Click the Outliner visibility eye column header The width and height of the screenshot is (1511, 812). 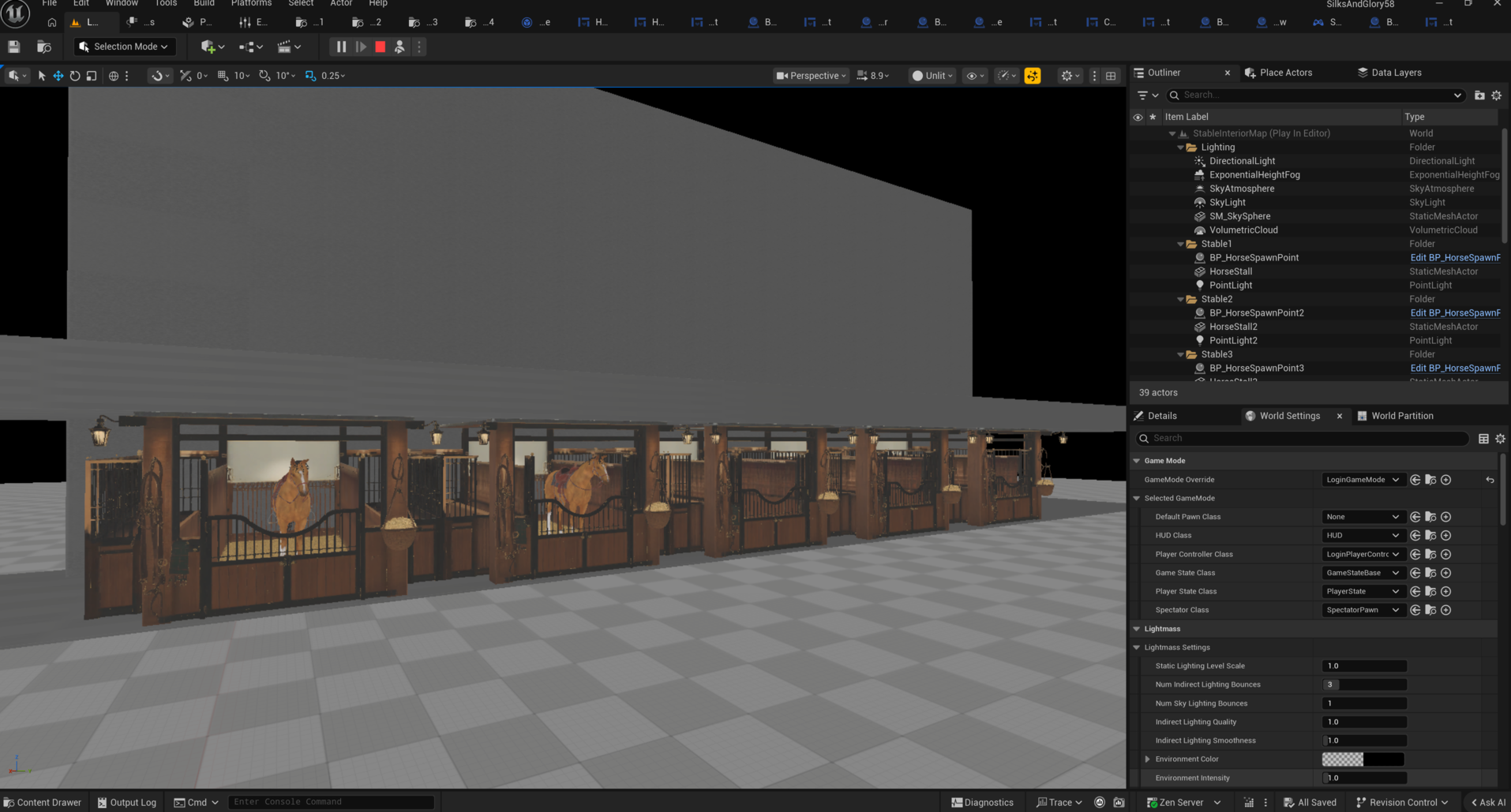coord(1138,117)
